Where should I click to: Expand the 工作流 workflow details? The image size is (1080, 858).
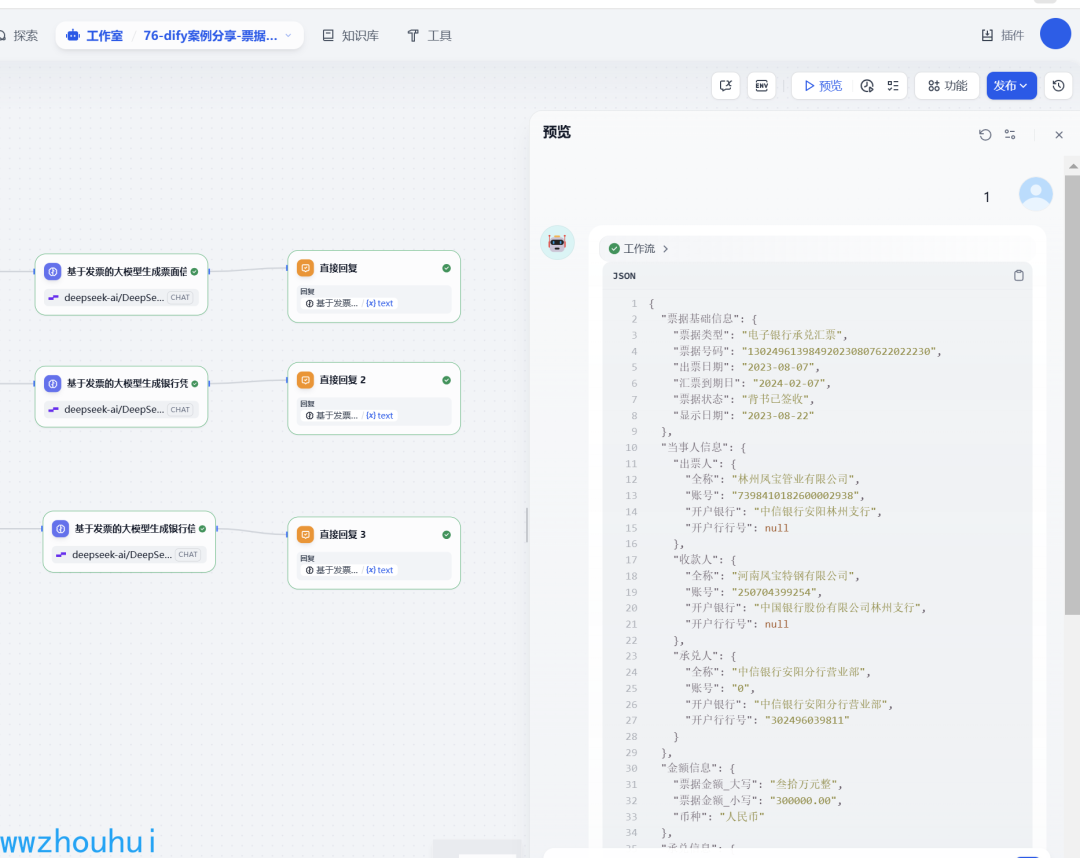point(638,249)
